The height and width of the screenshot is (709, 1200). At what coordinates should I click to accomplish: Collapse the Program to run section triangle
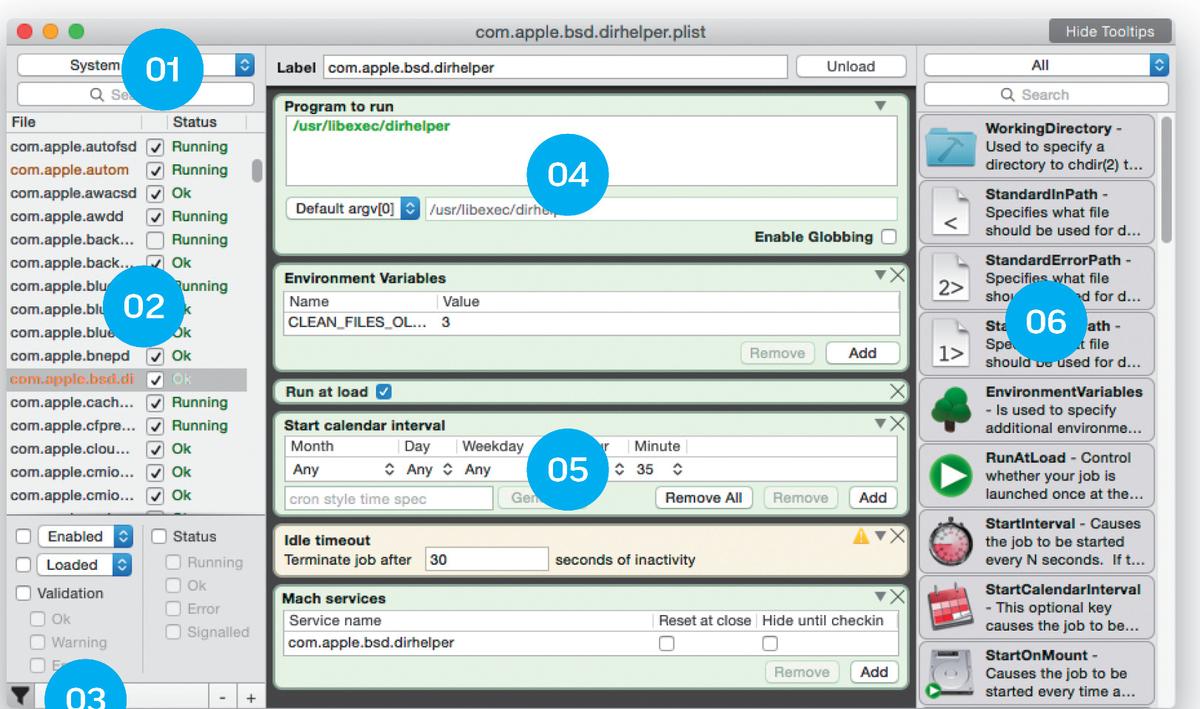coord(880,105)
